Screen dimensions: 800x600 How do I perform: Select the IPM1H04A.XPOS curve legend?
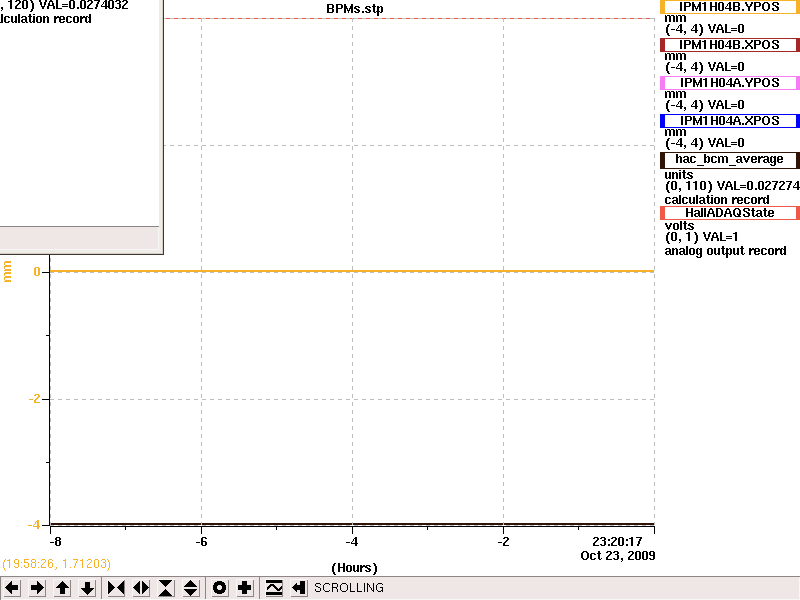(730, 121)
